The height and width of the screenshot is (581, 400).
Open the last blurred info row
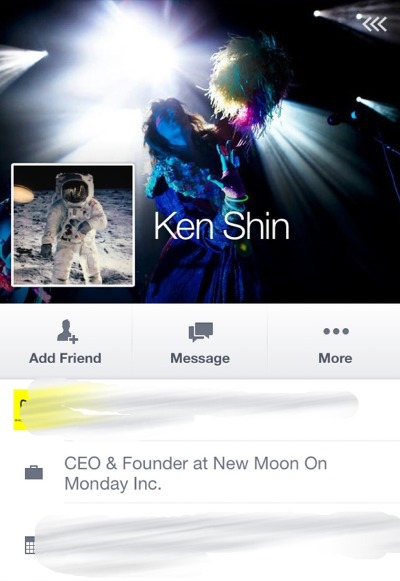tap(200, 543)
